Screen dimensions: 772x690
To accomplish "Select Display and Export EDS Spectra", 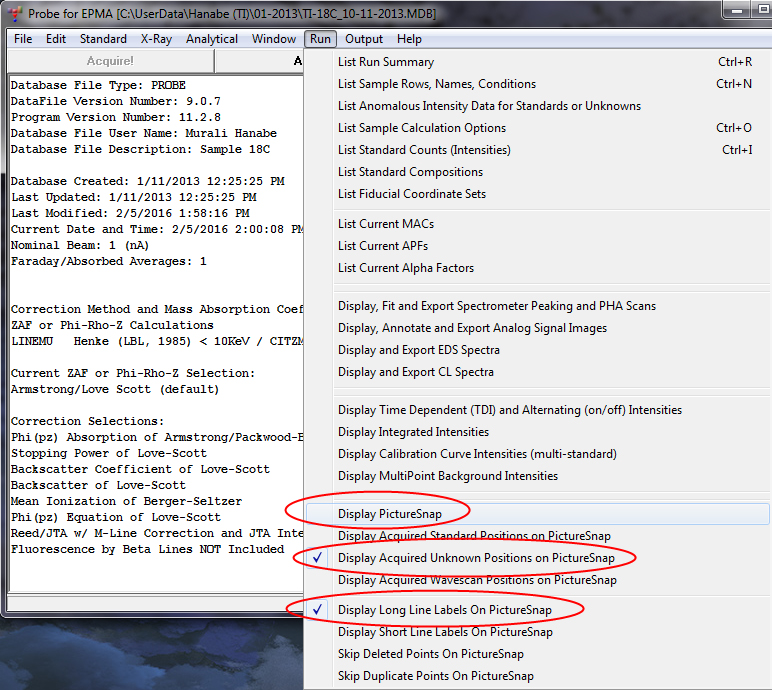I will click(x=418, y=350).
